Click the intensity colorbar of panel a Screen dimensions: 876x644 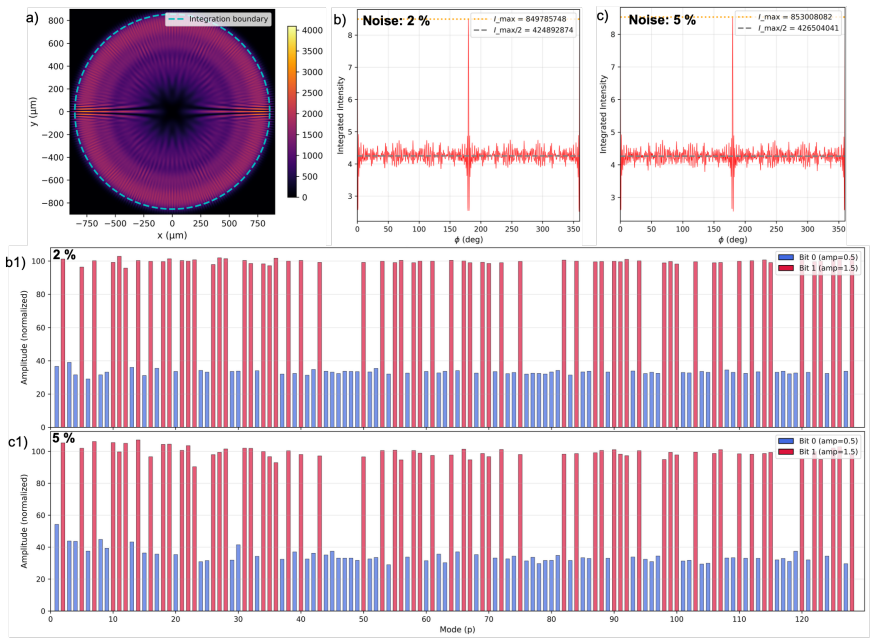pos(292,111)
